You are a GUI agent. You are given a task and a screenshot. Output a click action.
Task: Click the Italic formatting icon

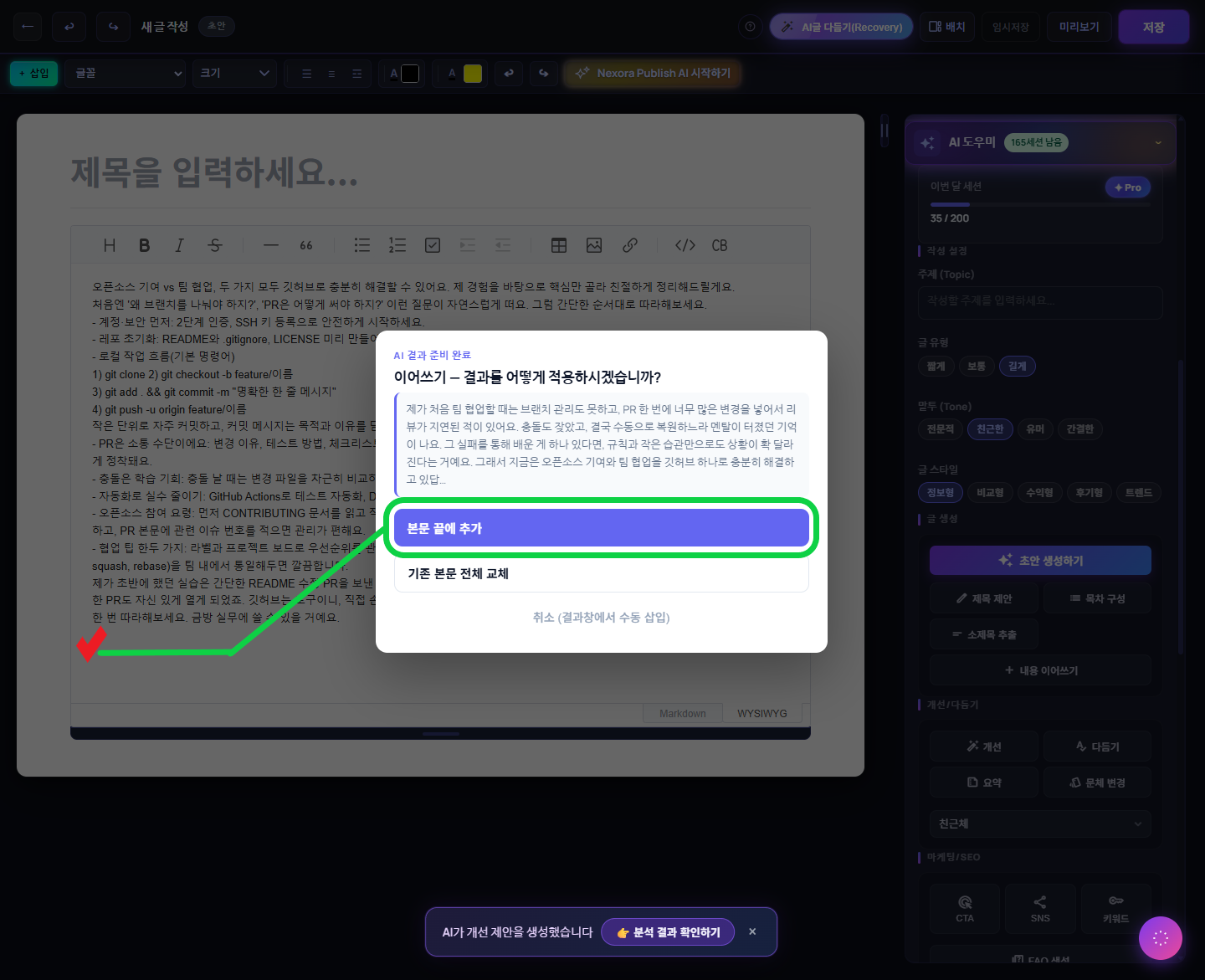(179, 245)
